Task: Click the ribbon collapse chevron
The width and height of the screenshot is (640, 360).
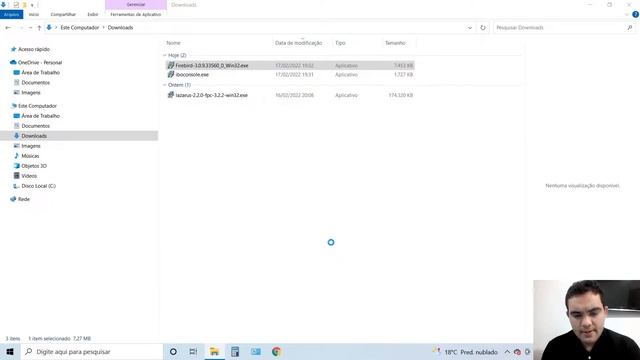Action: [627, 14]
